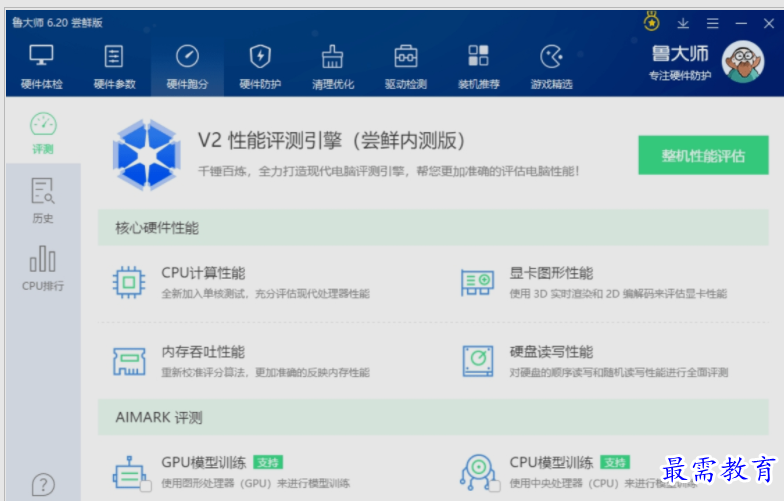Switch to the 硬件参数 tab
This screenshot has height=501, width=784.
click(x=114, y=67)
